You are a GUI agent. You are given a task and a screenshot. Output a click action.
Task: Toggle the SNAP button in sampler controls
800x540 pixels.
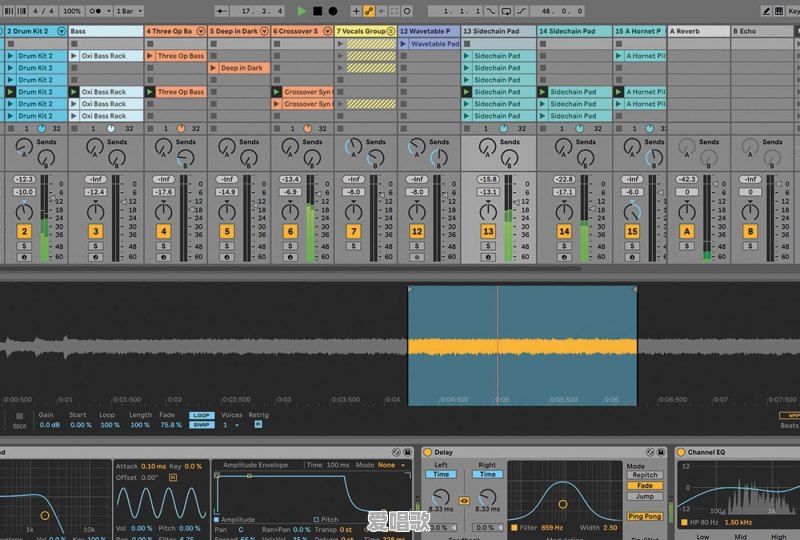(x=202, y=425)
